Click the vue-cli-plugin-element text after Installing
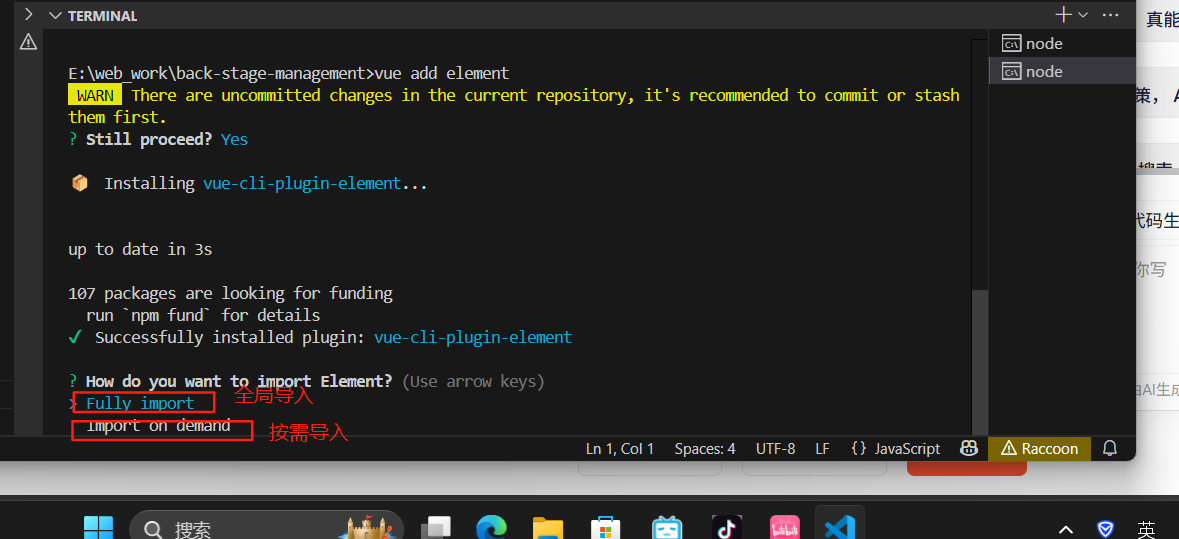The image size is (1179, 539). pos(302,183)
